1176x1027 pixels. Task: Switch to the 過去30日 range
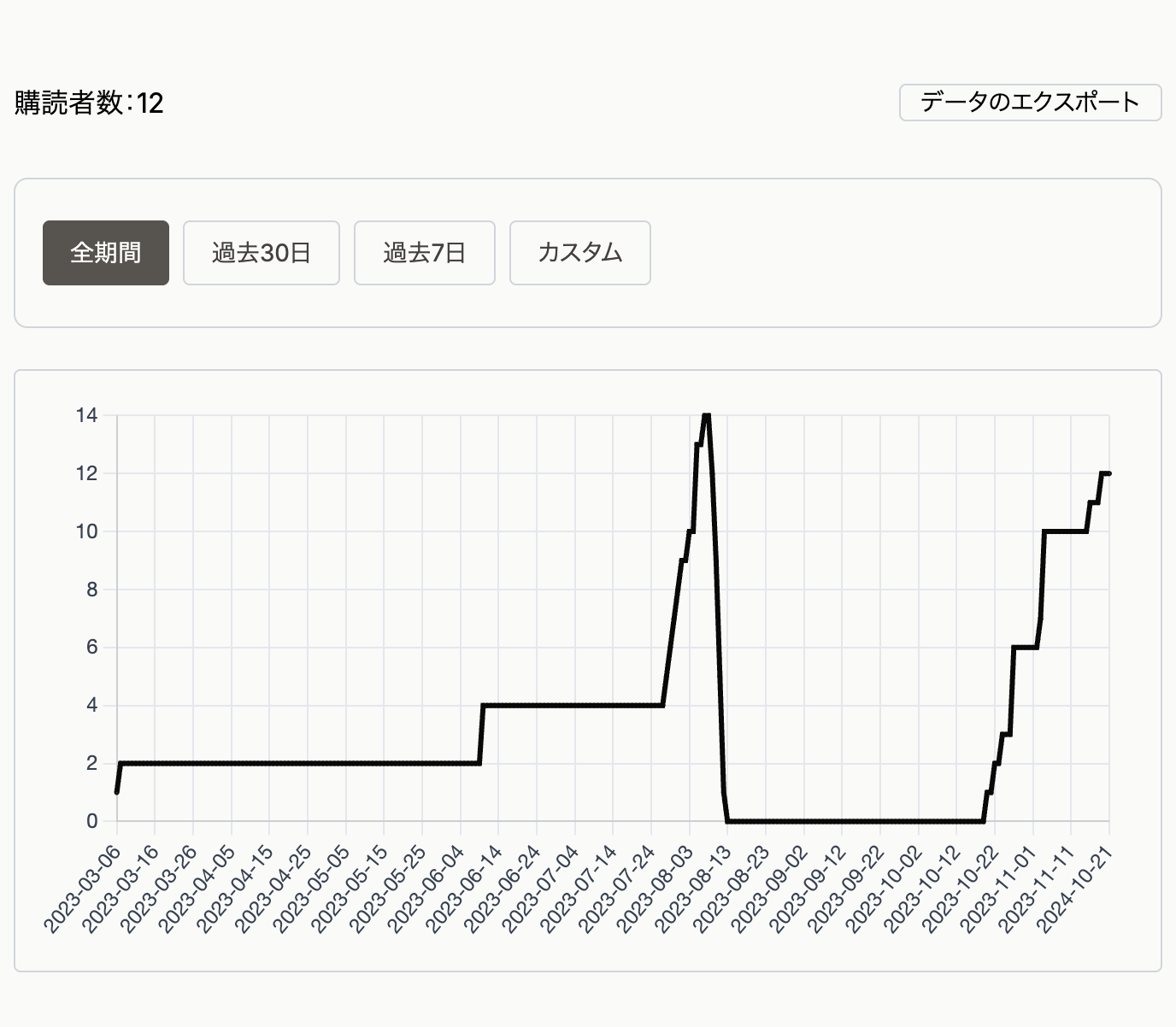pyautogui.click(x=262, y=253)
